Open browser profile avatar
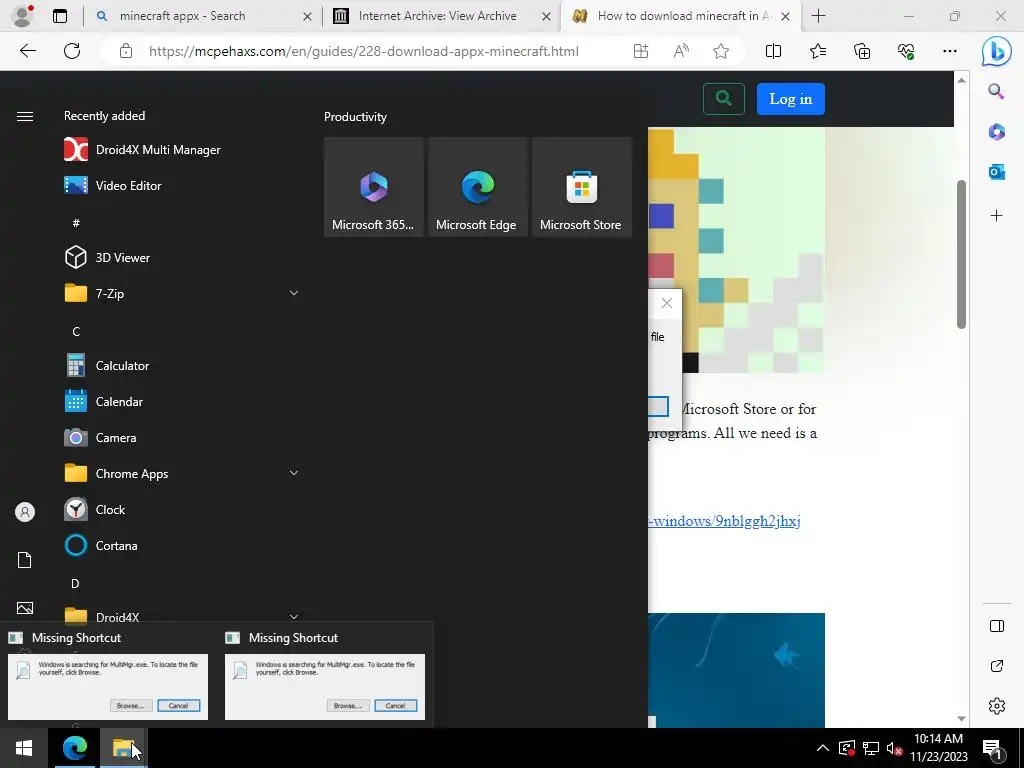 tap(23, 16)
